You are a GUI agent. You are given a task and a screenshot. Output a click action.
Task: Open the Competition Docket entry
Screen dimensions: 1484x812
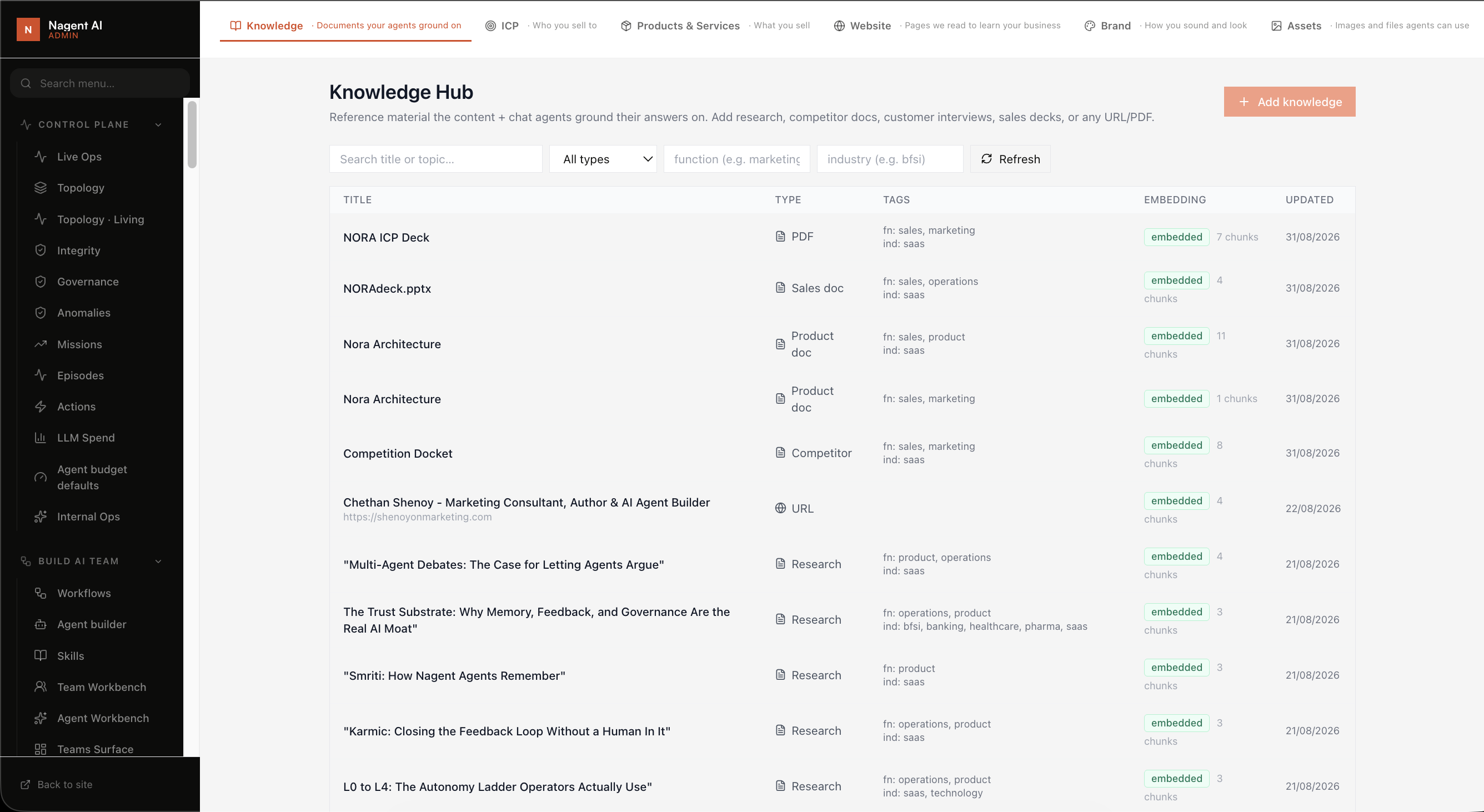point(398,453)
